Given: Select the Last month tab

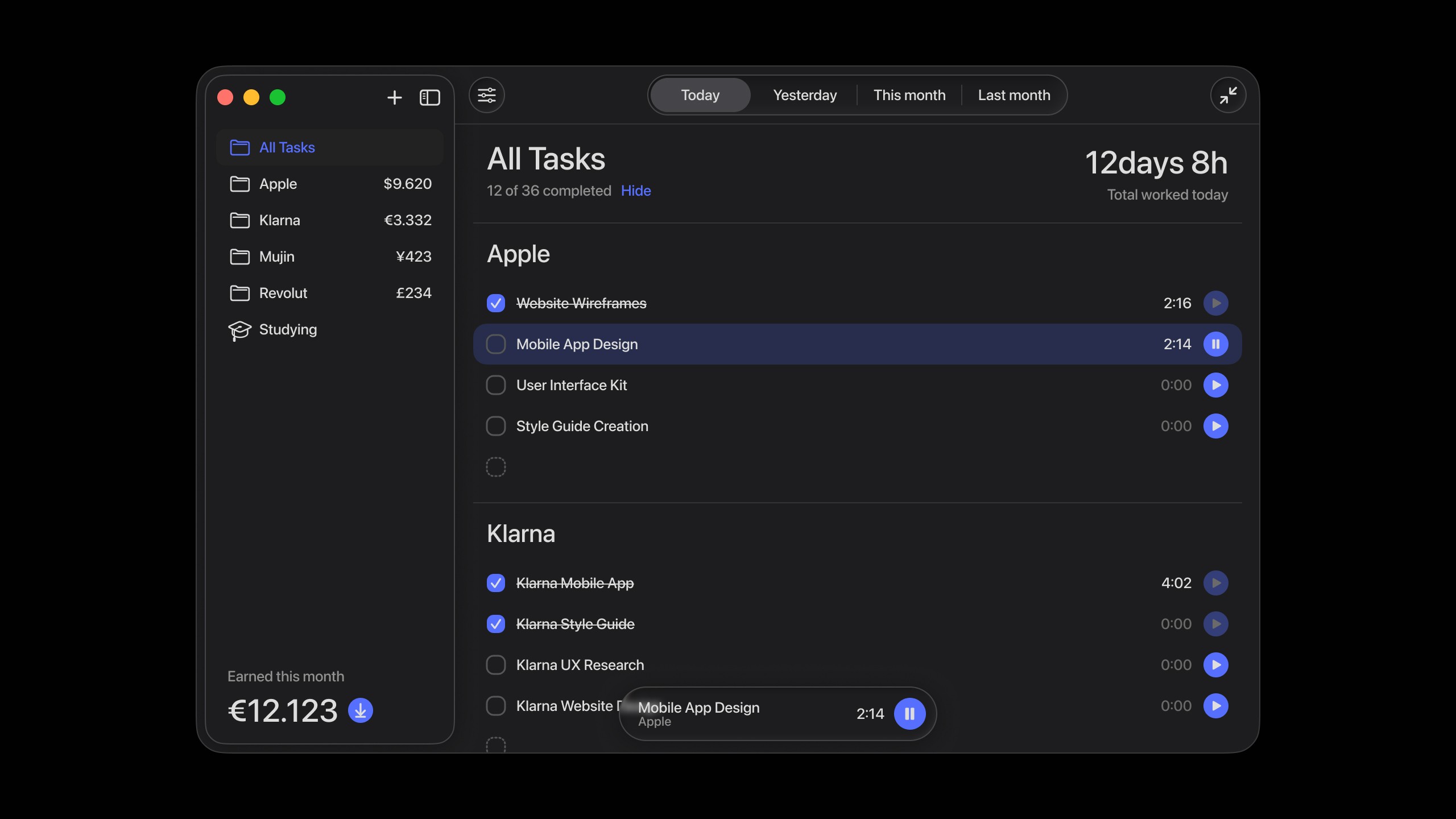Looking at the screenshot, I should [1014, 95].
